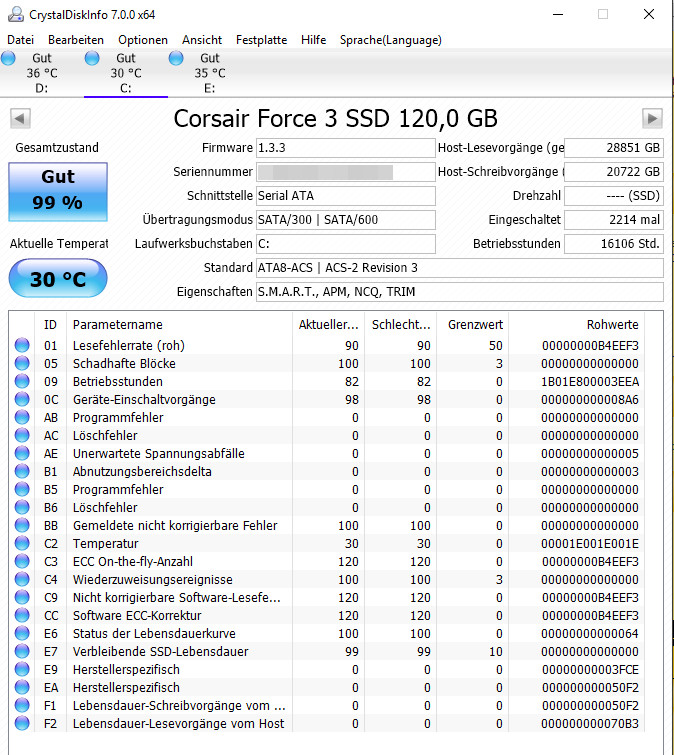Click status orb for Verbleibende SSD-Lebensdauer
This screenshot has width=674, height=755.
pyautogui.click(x=22, y=651)
